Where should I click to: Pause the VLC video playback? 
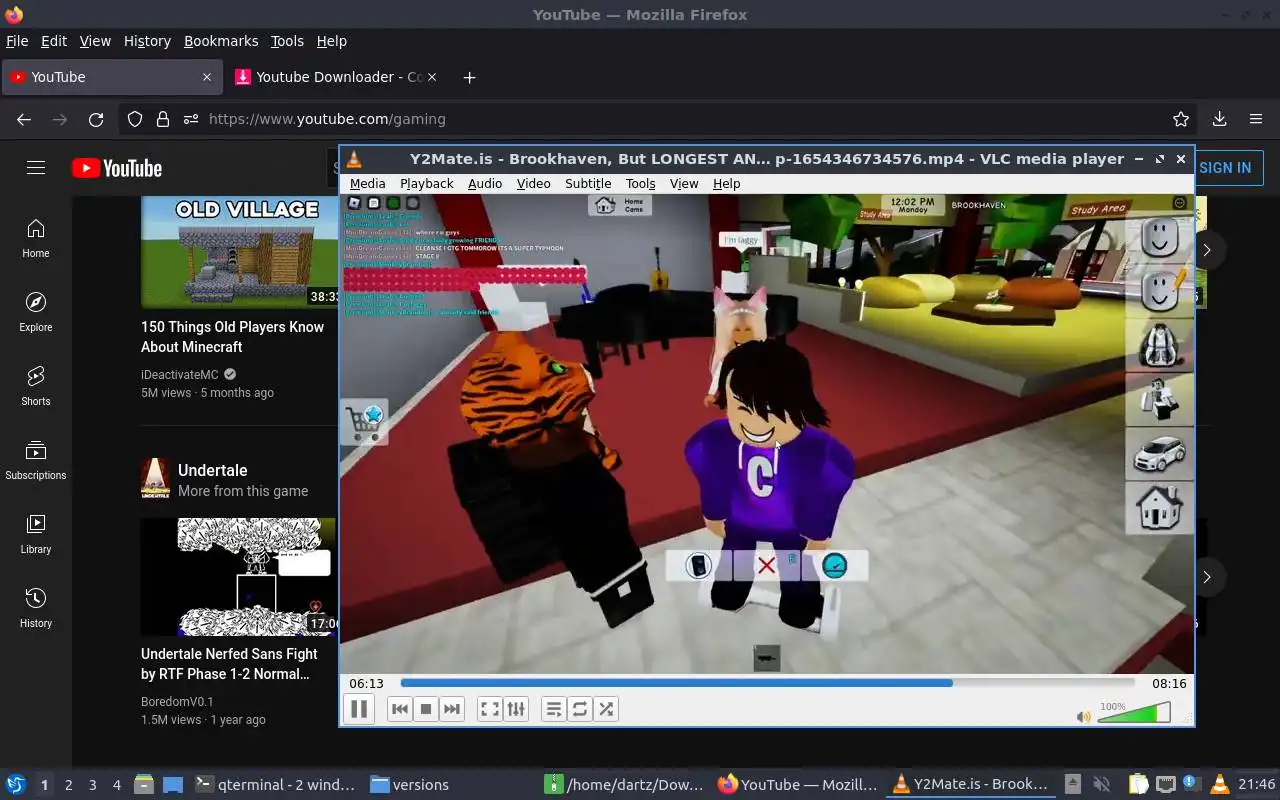(x=359, y=709)
